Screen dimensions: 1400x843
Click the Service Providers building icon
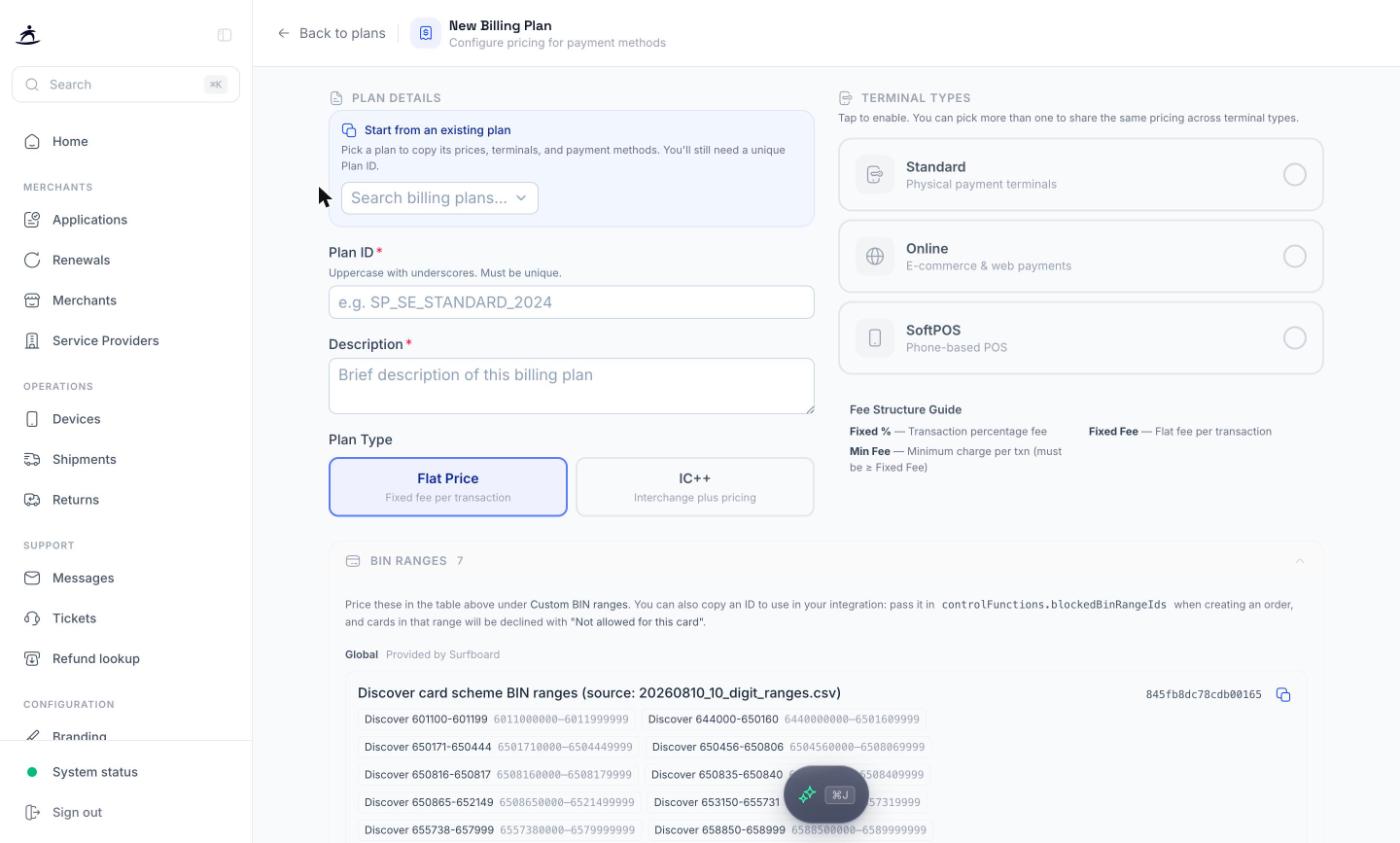(32, 341)
